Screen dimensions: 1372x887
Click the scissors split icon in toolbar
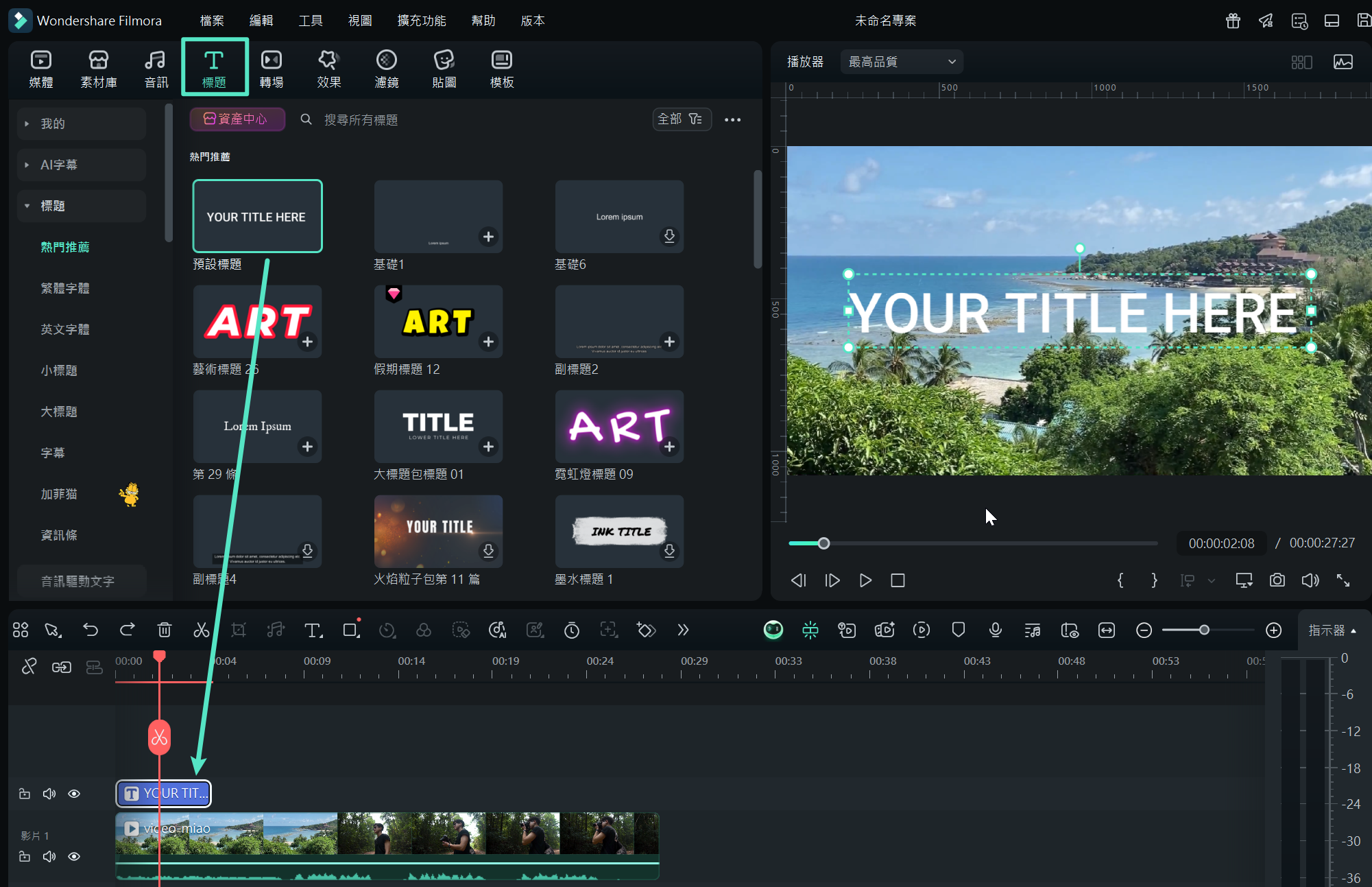(202, 630)
